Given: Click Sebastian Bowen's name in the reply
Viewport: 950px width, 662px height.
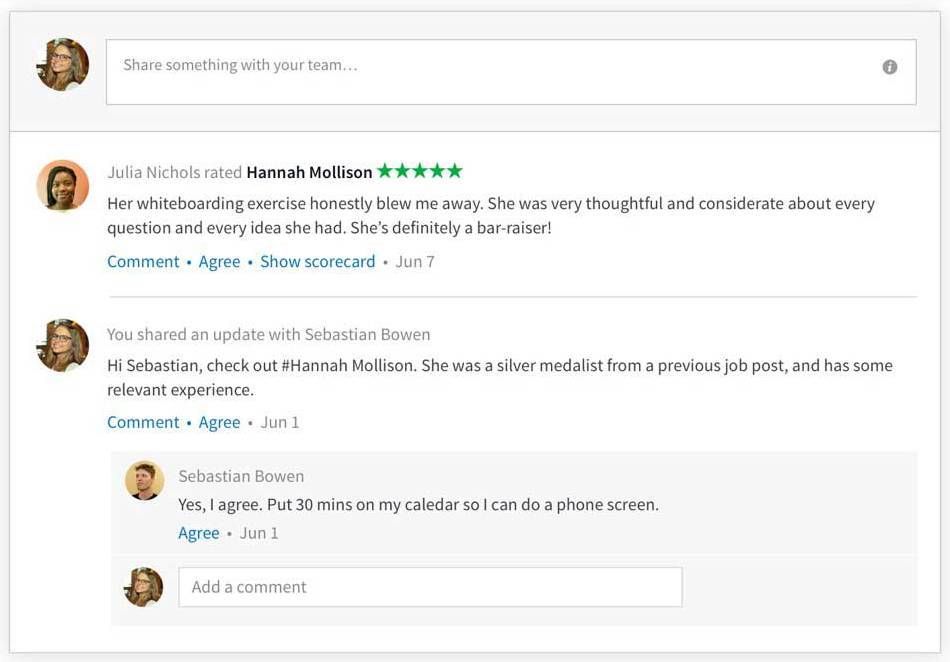Looking at the screenshot, I should point(241,476).
